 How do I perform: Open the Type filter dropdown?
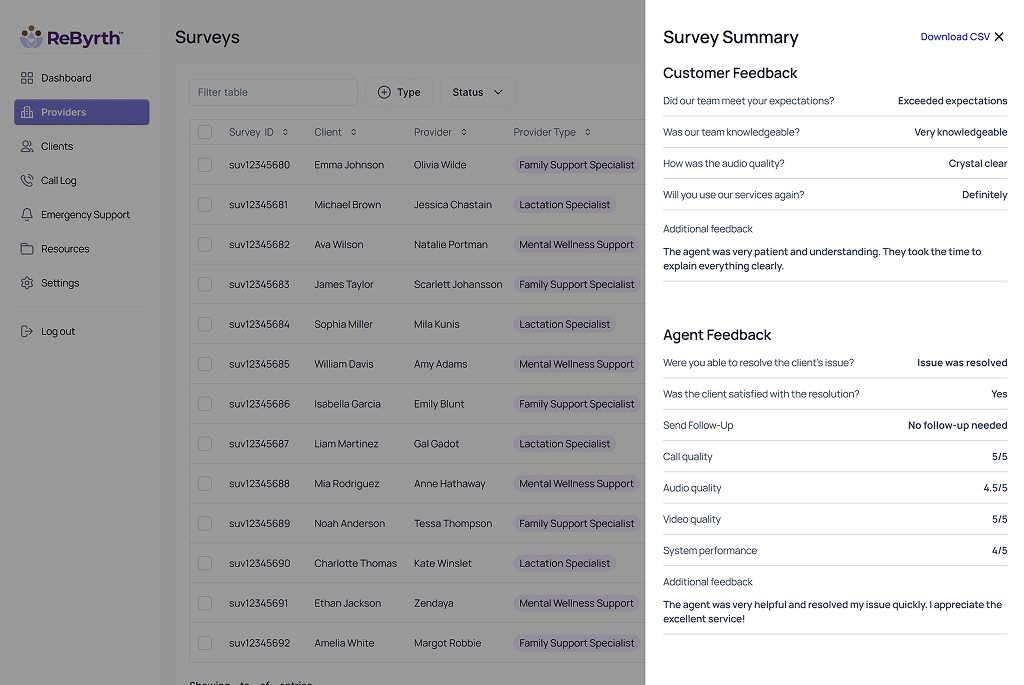pos(399,92)
